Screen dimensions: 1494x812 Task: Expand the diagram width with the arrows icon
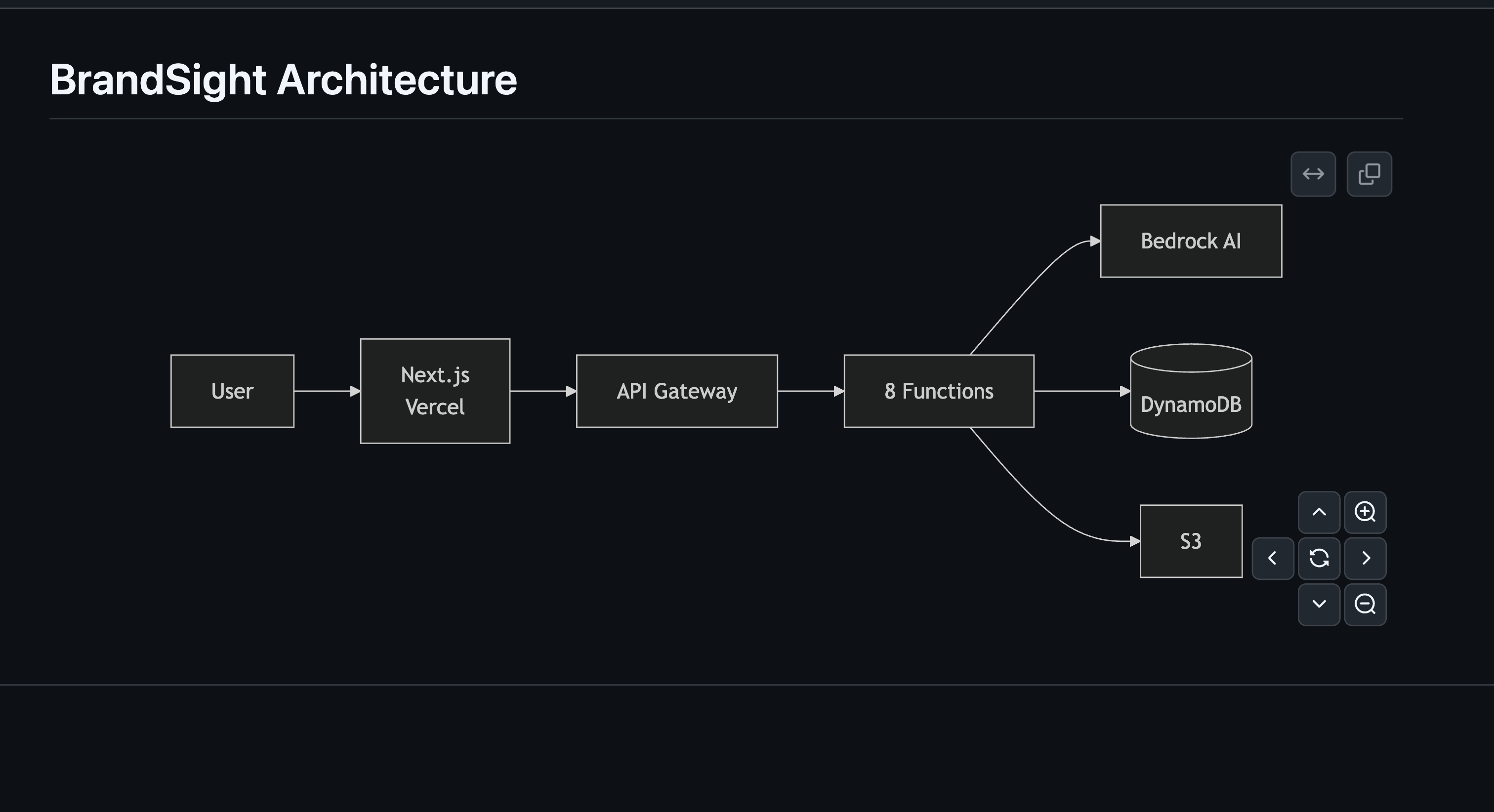(x=1313, y=174)
